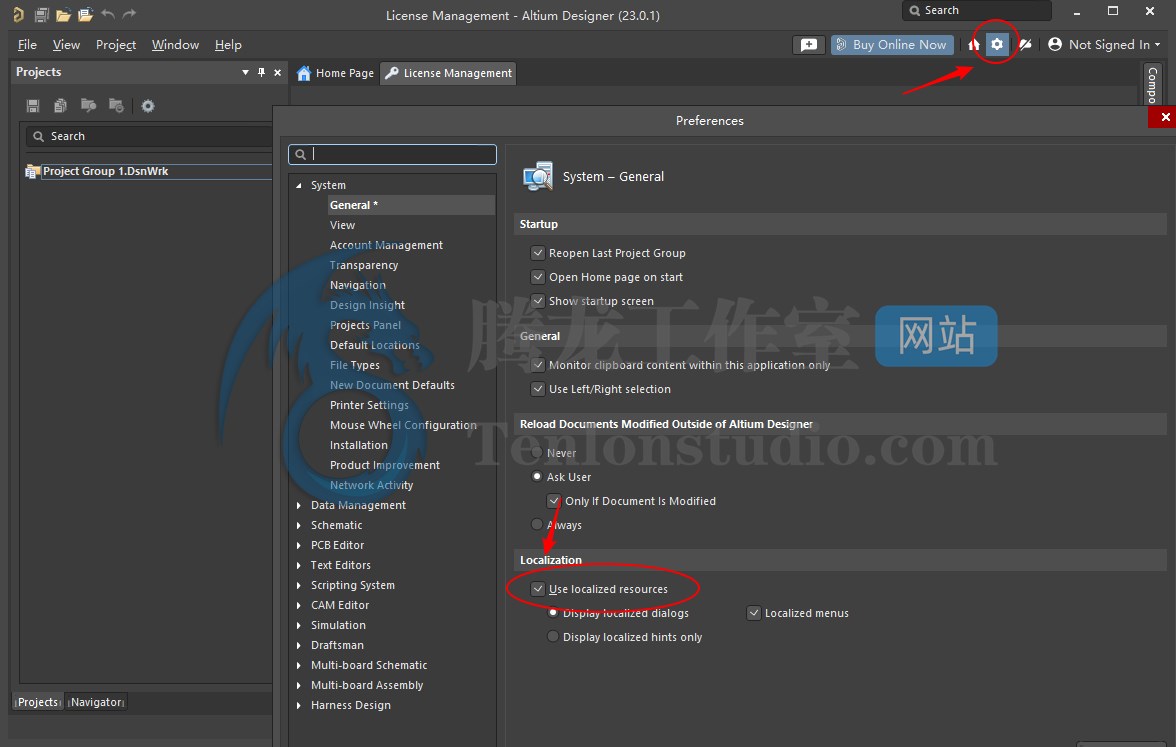Select the Ask User radio button

(537, 476)
